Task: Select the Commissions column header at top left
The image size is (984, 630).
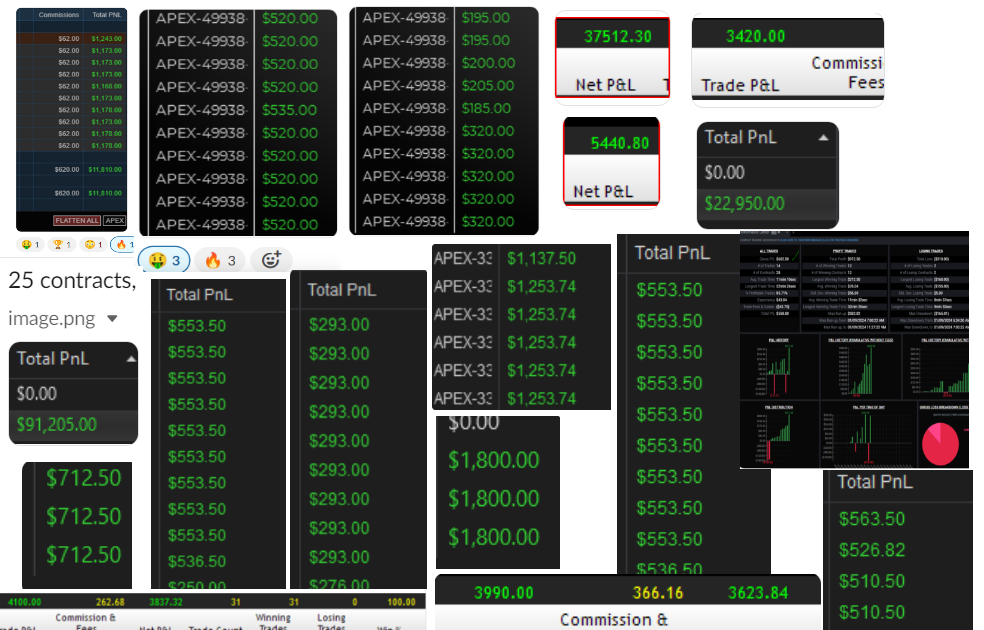Action: (58, 16)
